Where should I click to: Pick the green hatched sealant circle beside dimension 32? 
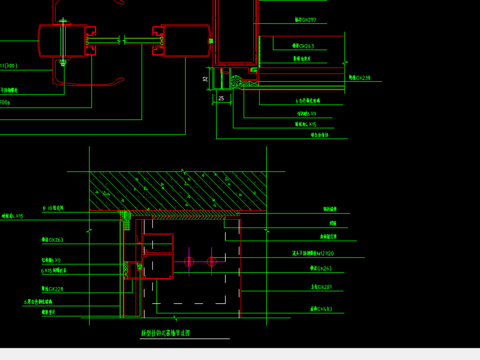(x=236, y=82)
